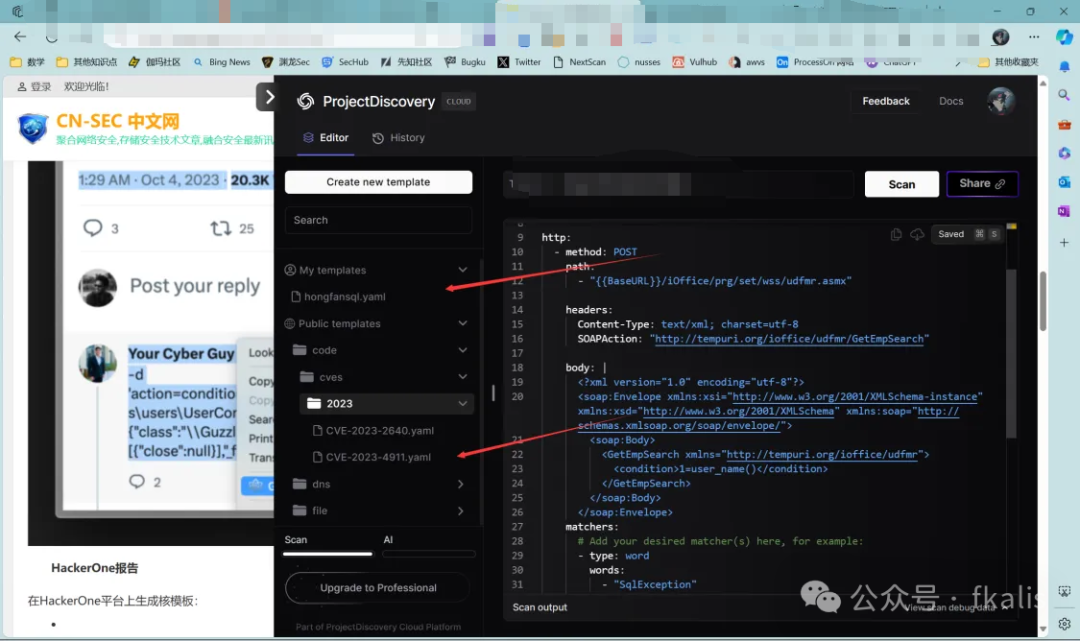Viewport: 1080px width, 641px height.
Task: Open the nusses bookmark
Action: [x=638, y=62]
